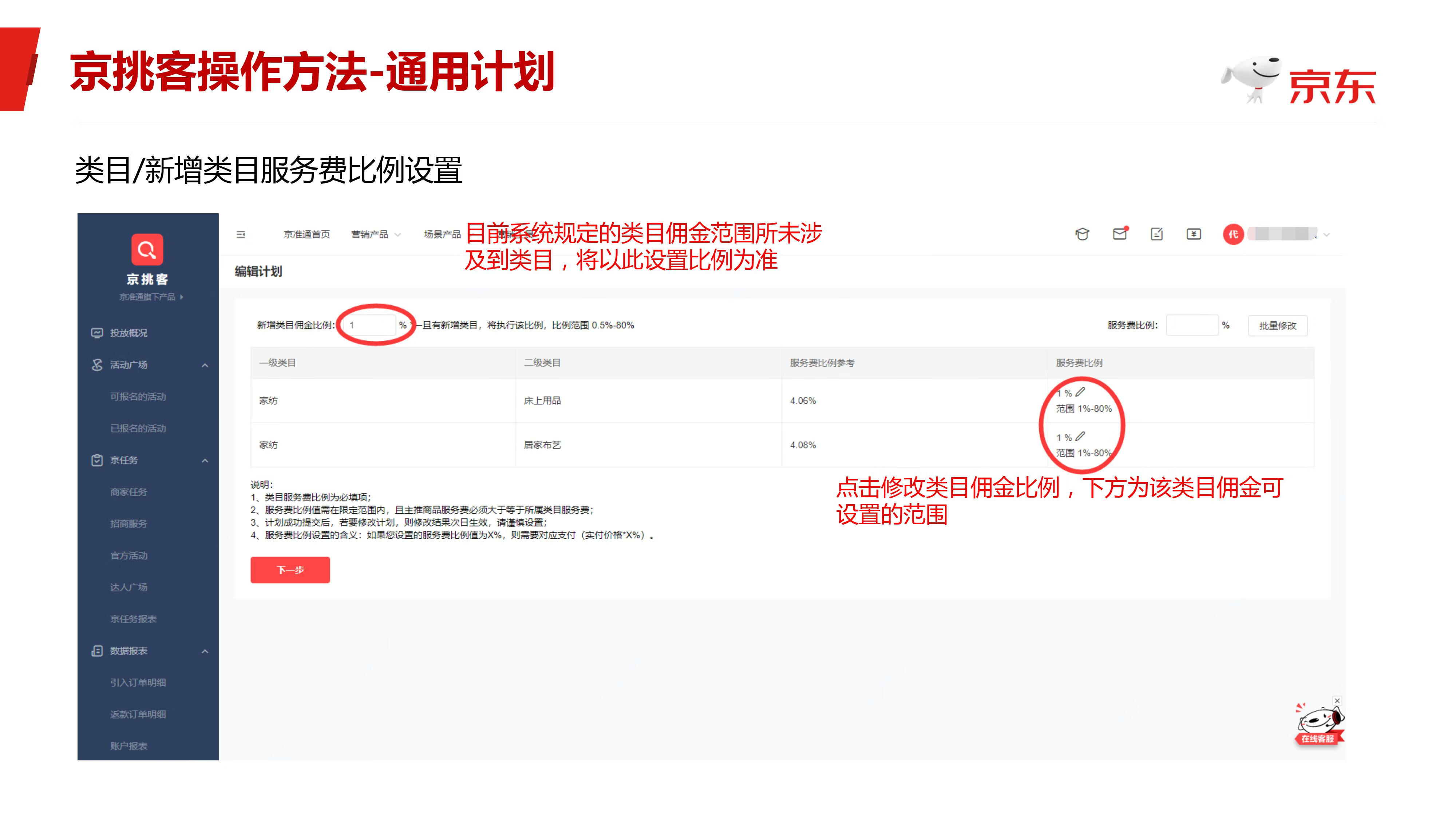Image resolution: width=1456 pixels, height=819 pixels.
Task: Close the online support floating widget
Action: click(x=1337, y=701)
